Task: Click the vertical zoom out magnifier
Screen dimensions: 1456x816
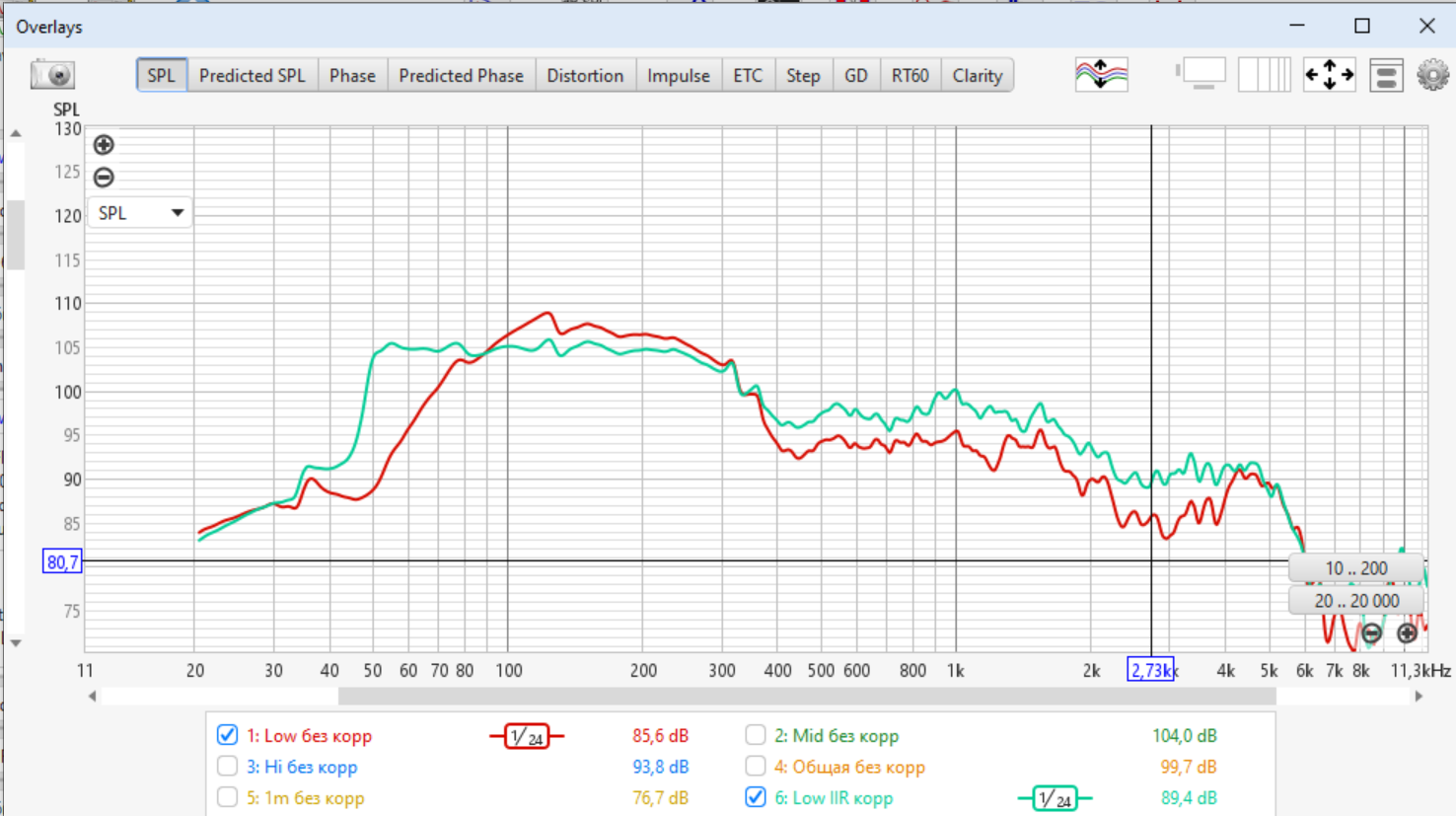Action: click(104, 178)
